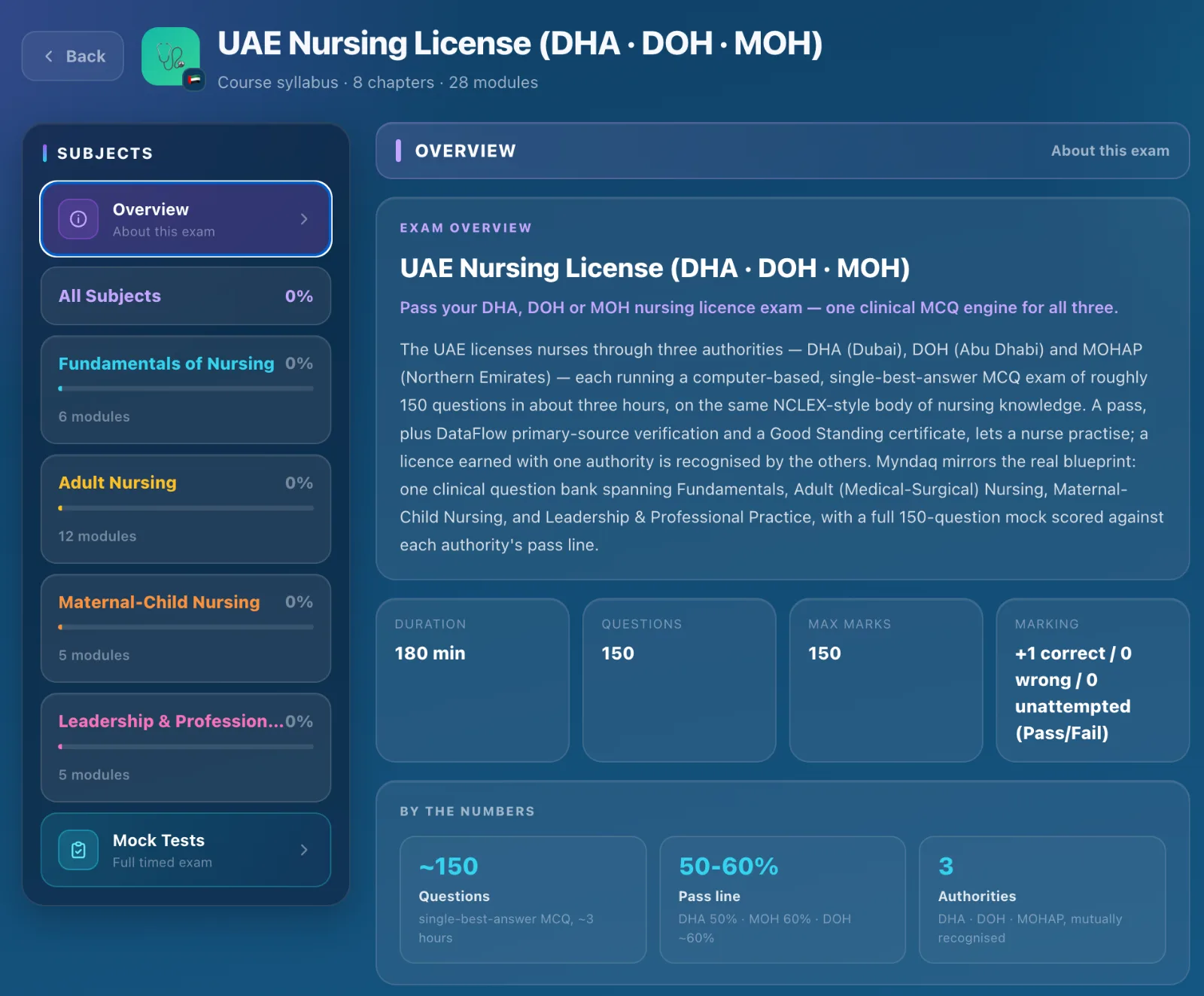Click the Leadership & Profession progress bar
Screen dimensions: 1204x996
coord(186,747)
